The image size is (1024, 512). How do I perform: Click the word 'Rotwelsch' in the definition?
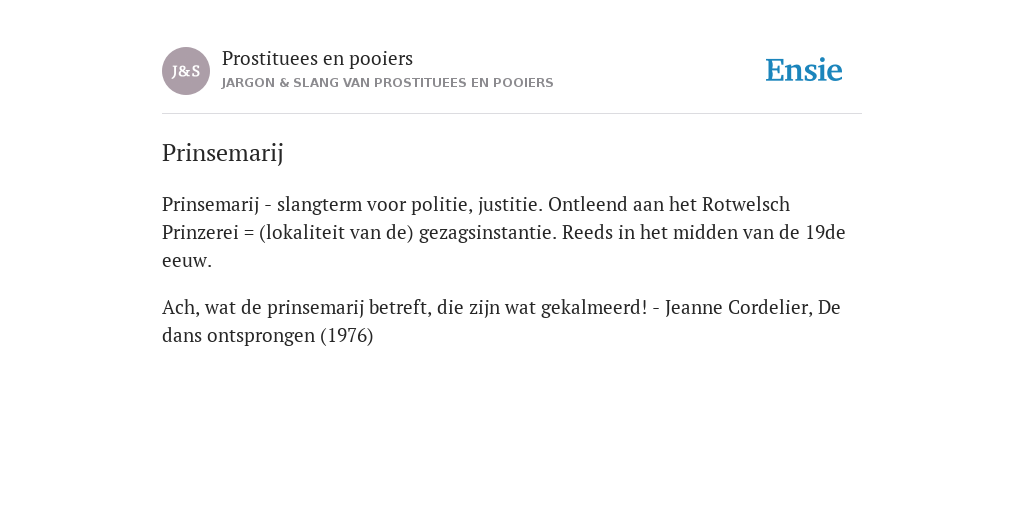coord(746,204)
